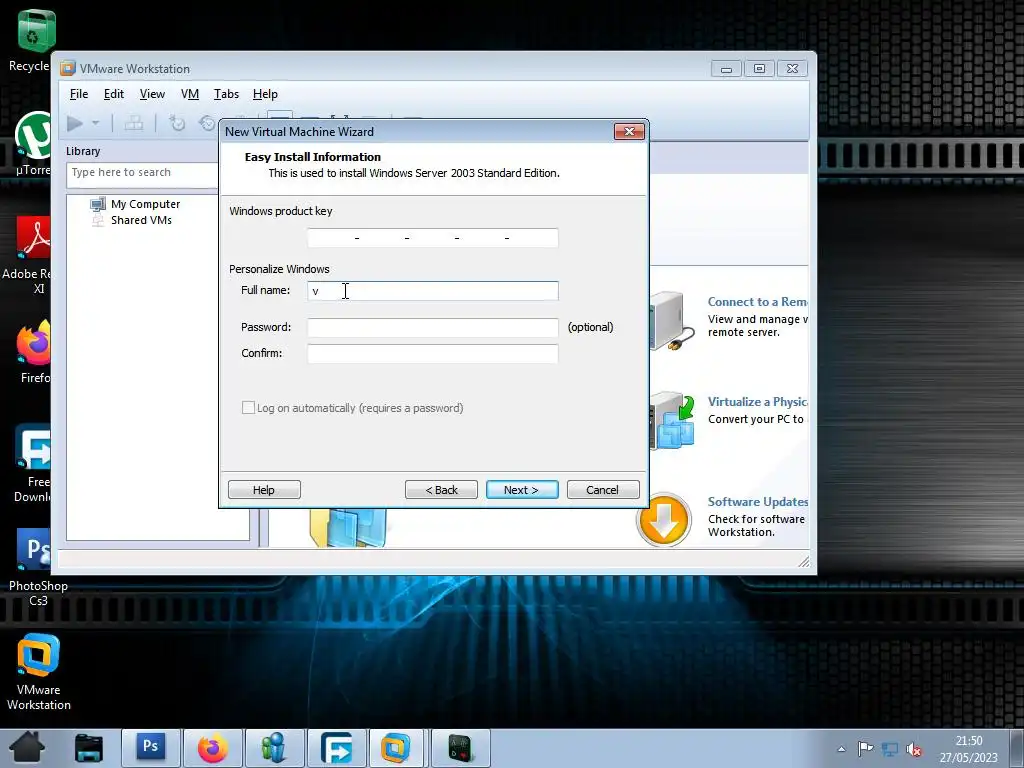The height and width of the screenshot is (768, 1024).
Task: Click the Windows product key field
Action: coord(432,238)
